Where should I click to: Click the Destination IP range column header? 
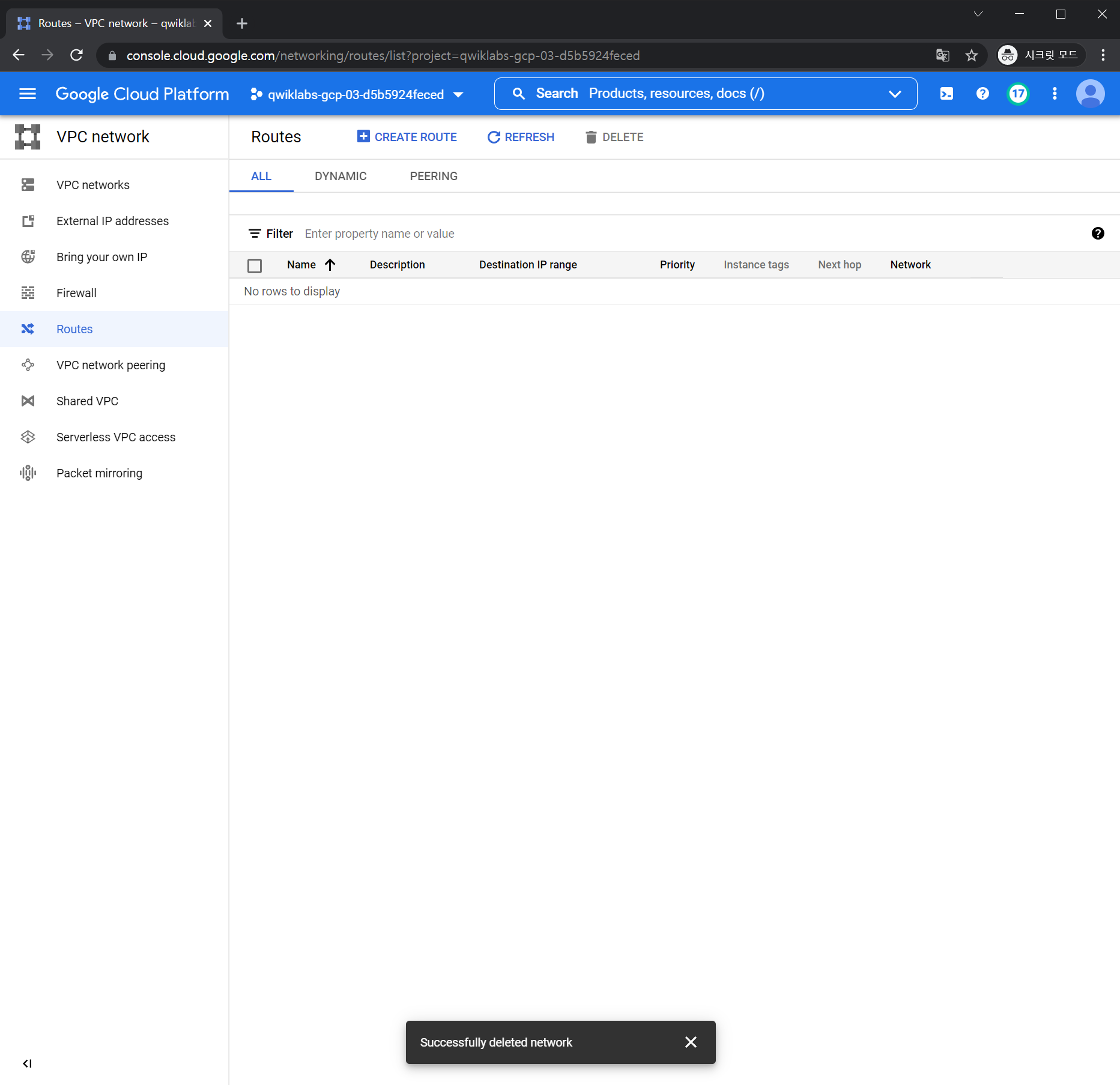[528, 265]
